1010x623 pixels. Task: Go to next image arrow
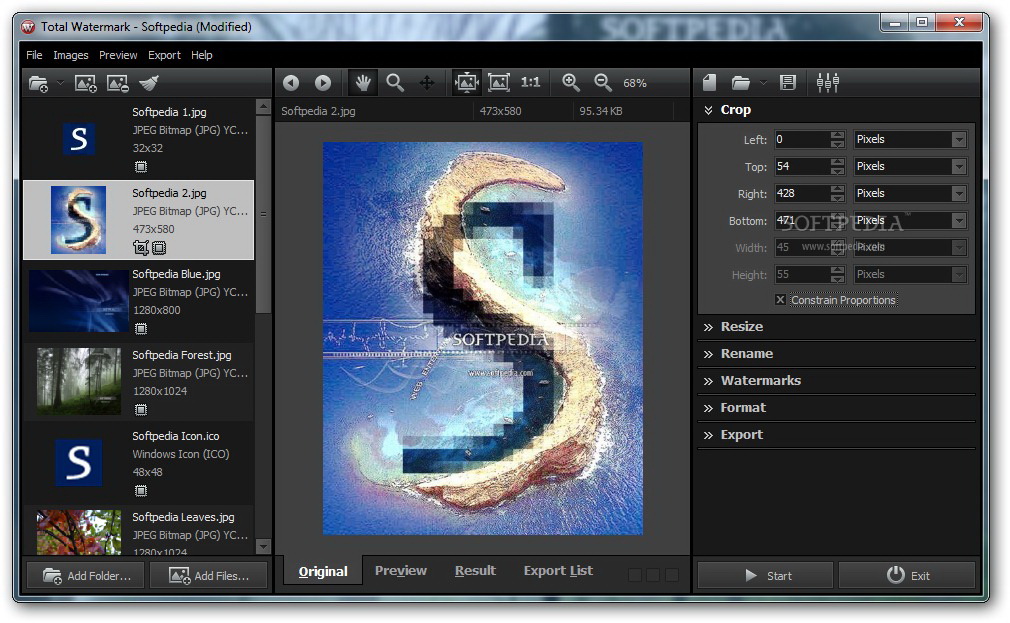click(323, 82)
